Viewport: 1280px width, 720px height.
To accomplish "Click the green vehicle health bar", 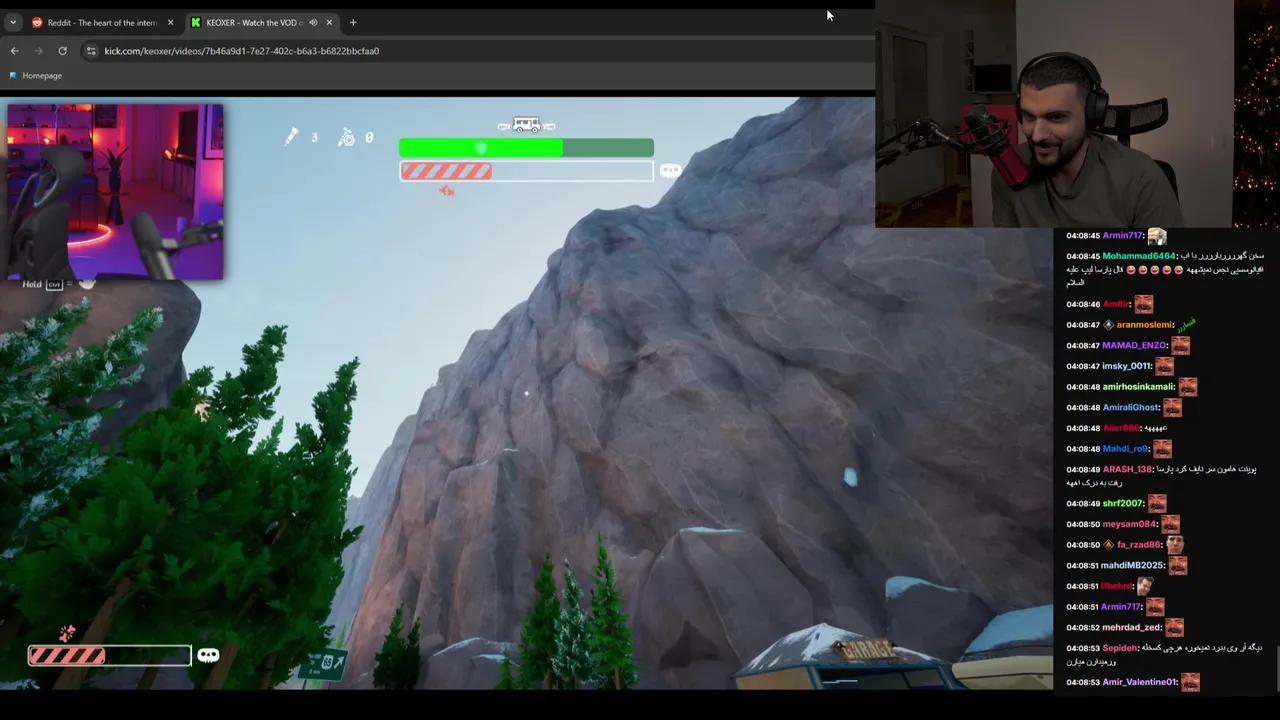I will 526,148.
